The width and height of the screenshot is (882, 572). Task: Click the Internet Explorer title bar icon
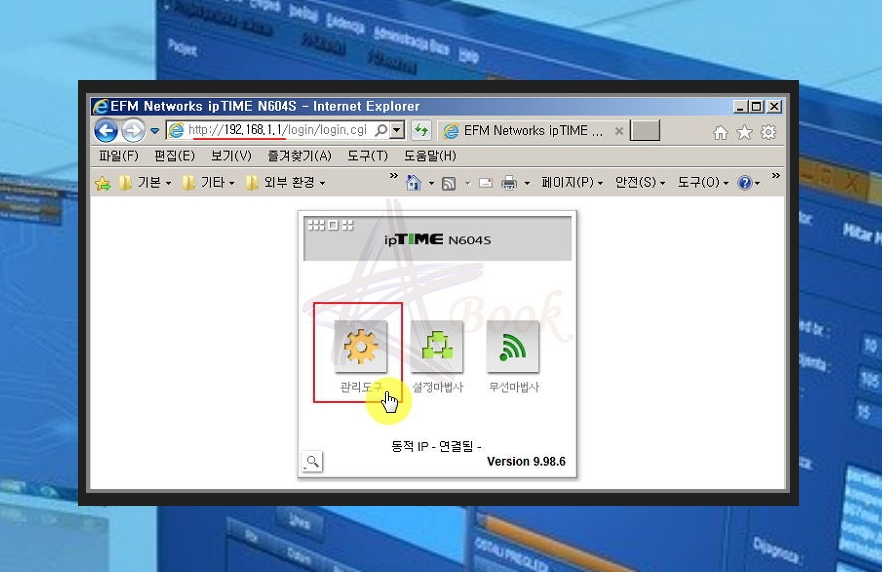tap(101, 106)
